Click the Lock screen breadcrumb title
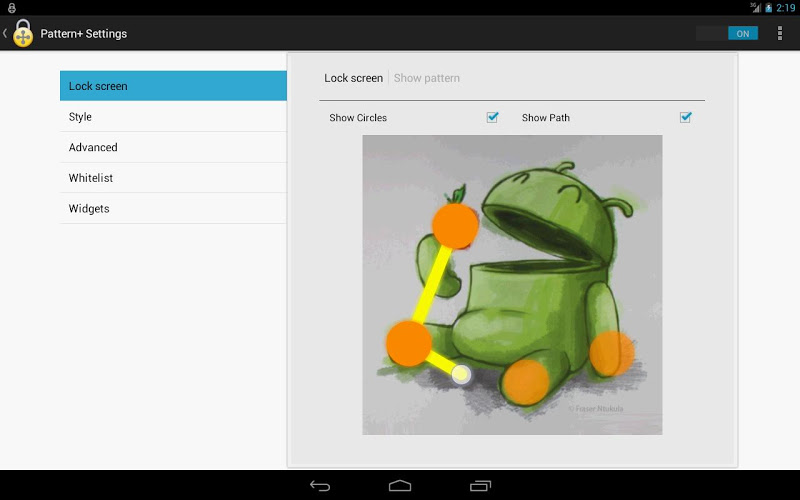 point(354,78)
